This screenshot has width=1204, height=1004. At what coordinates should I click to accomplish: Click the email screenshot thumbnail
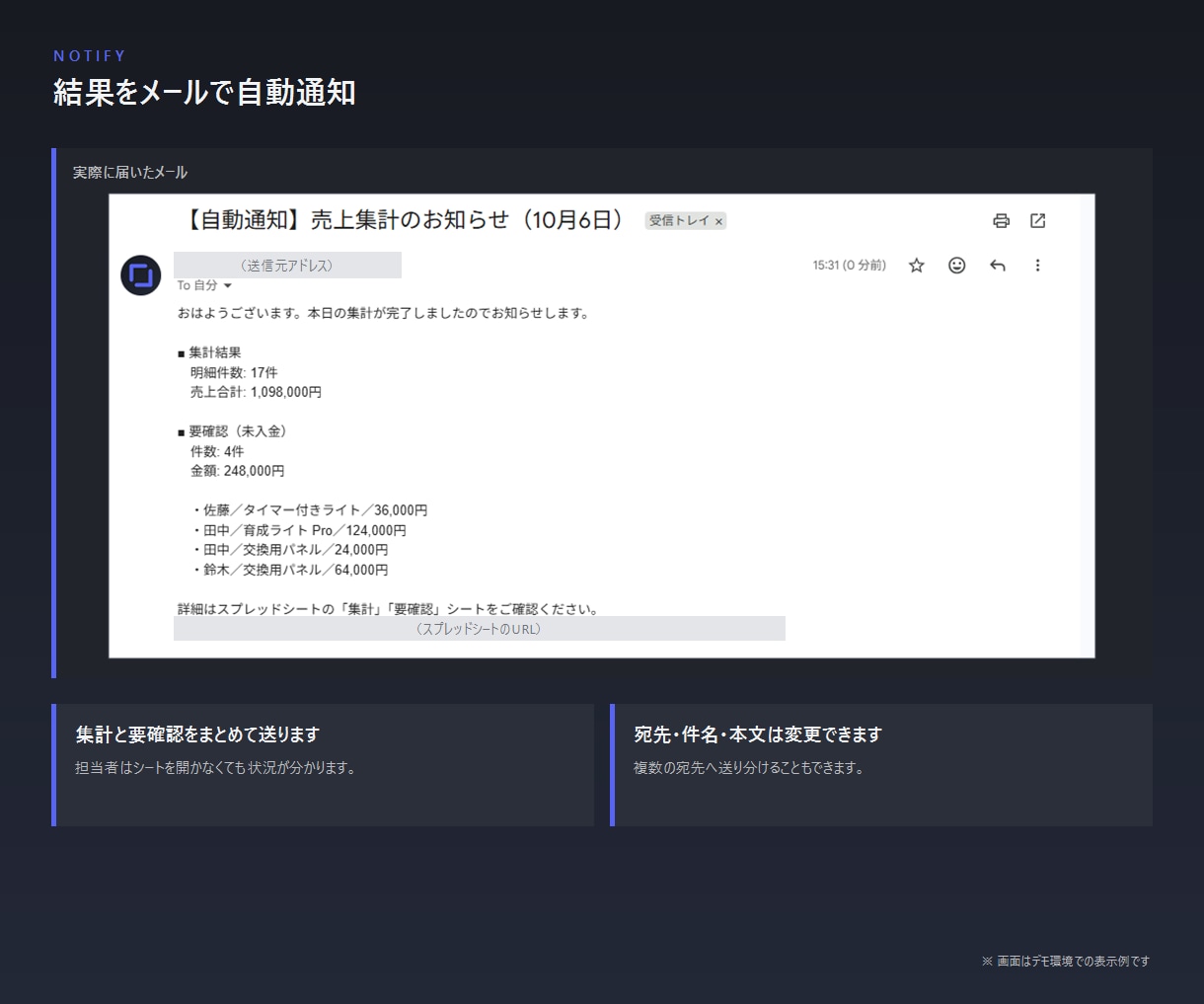(x=602, y=425)
